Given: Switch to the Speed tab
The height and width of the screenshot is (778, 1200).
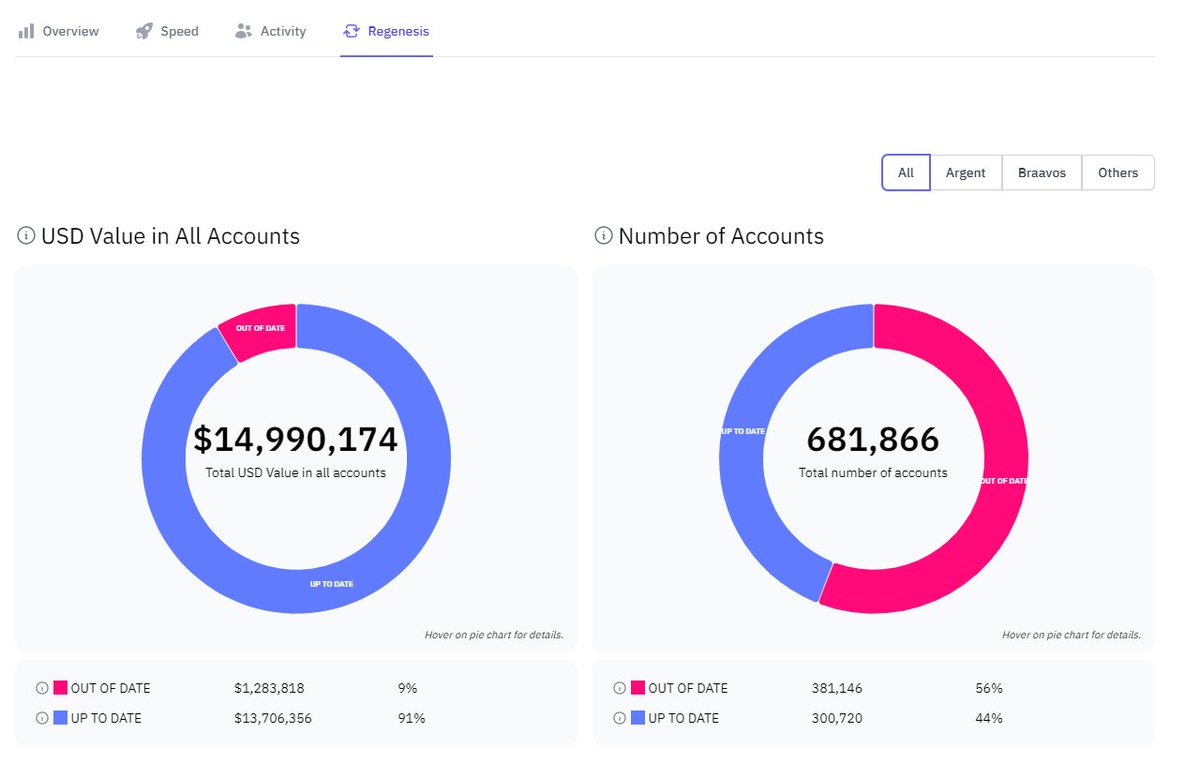Looking at the screenshot, I should 167,31.
